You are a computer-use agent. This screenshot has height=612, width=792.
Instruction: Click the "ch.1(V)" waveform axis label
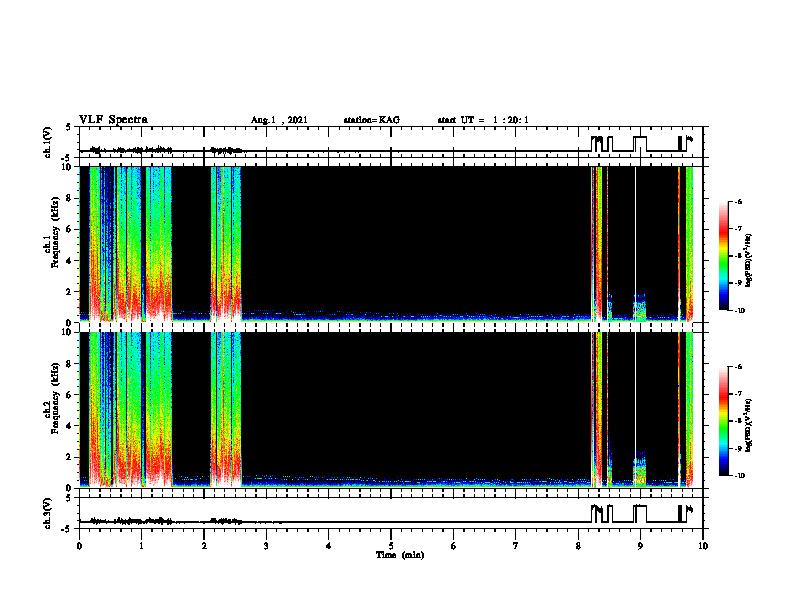(x=47, y=142)
